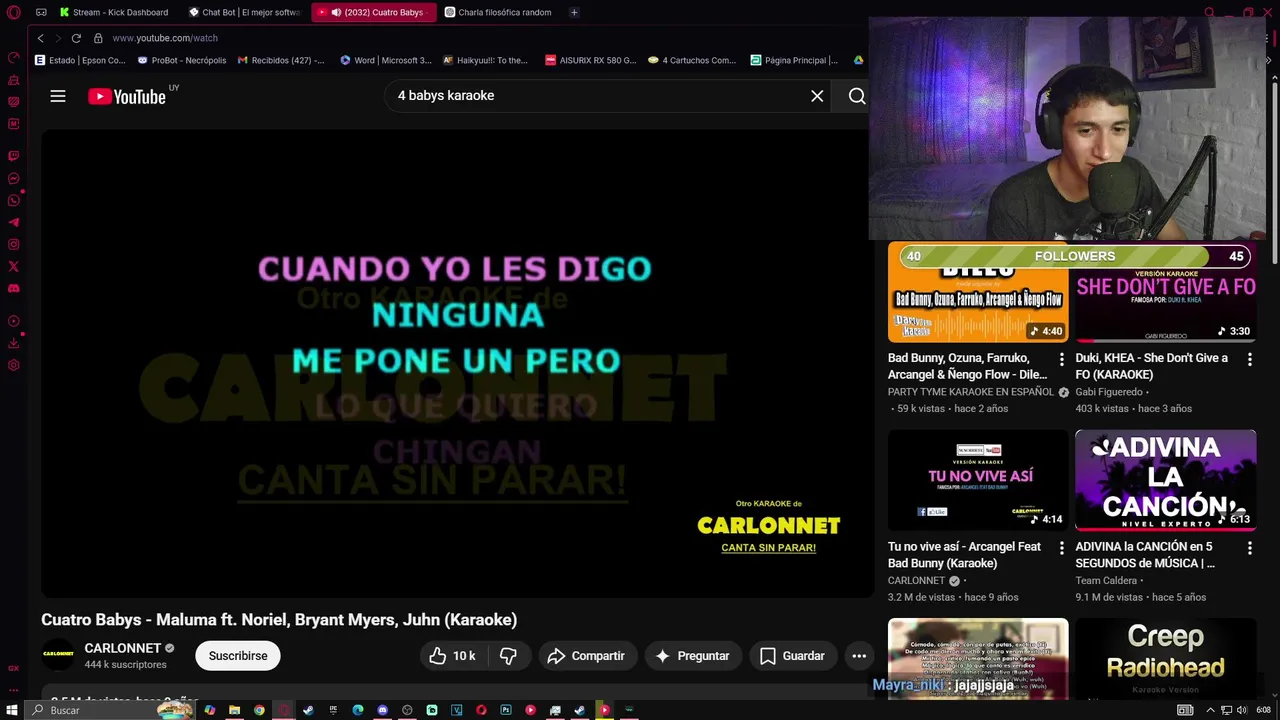Open Settings gear in the Opera sidebar
This screenshot has width=1280, height=720.
tap(13, 365)
